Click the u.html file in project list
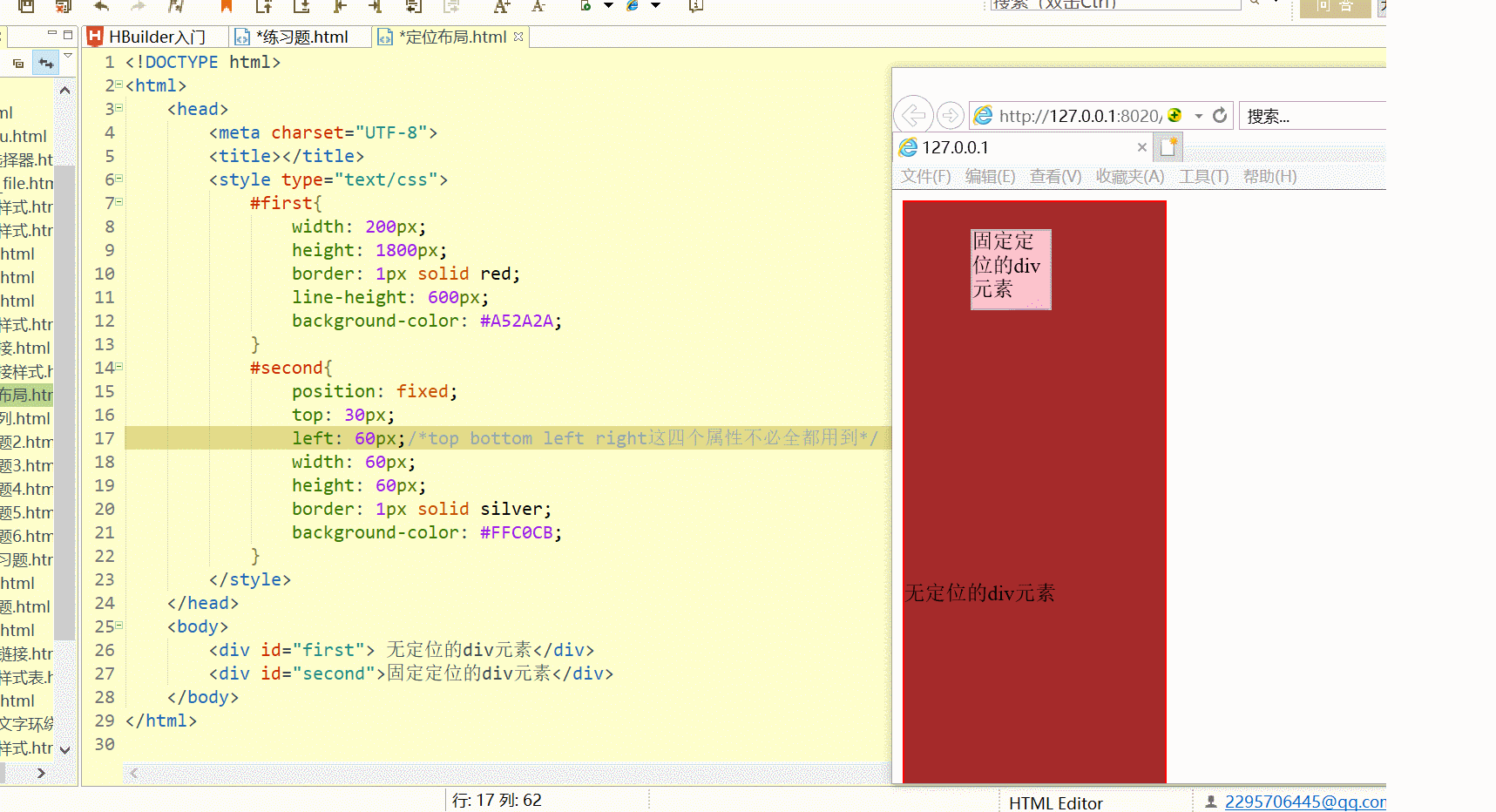Image resolution: width=1496 pixels, height=812 pixels. 24,136
